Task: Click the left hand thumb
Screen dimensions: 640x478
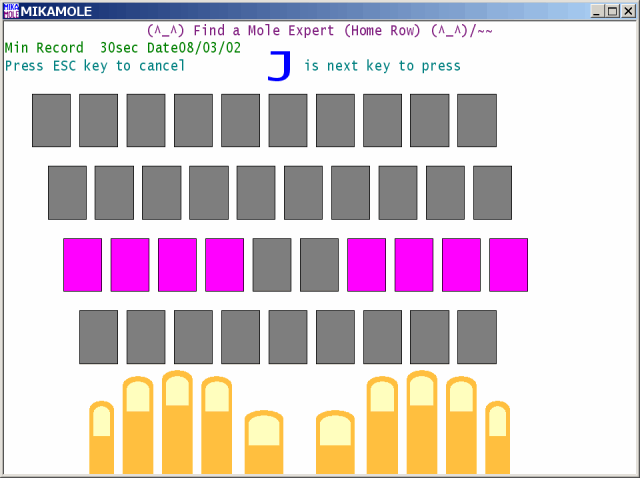Action: point(264,442)
